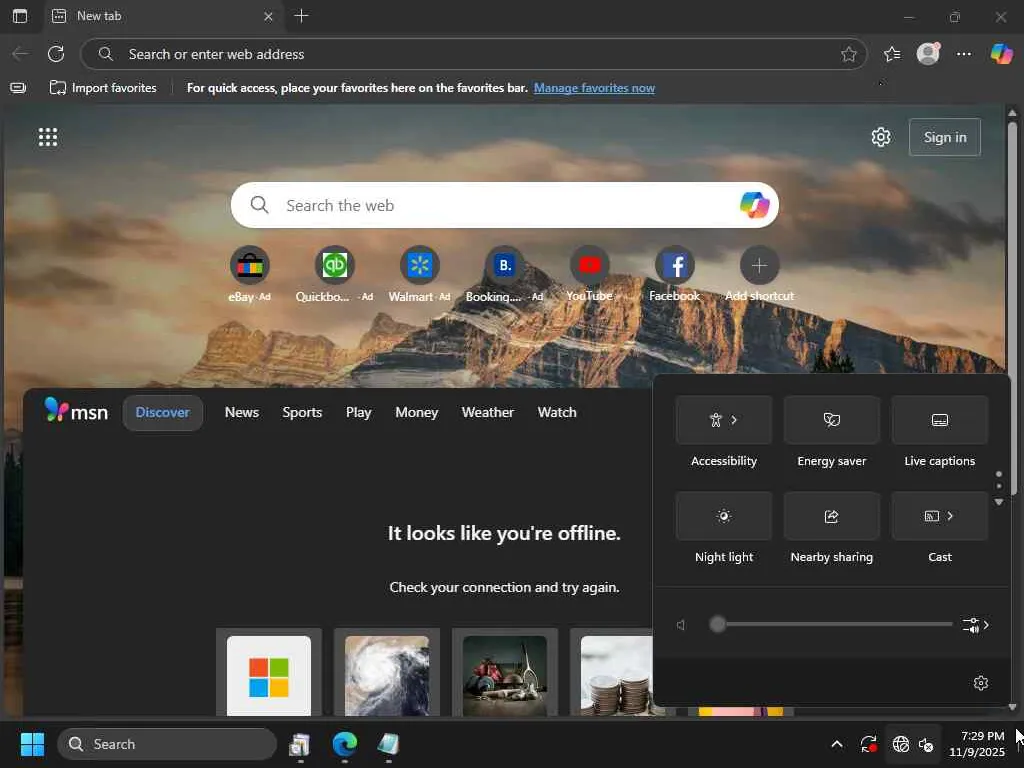Toggle Night light quick setting
1024x768 pixels.
coord(724,516)
